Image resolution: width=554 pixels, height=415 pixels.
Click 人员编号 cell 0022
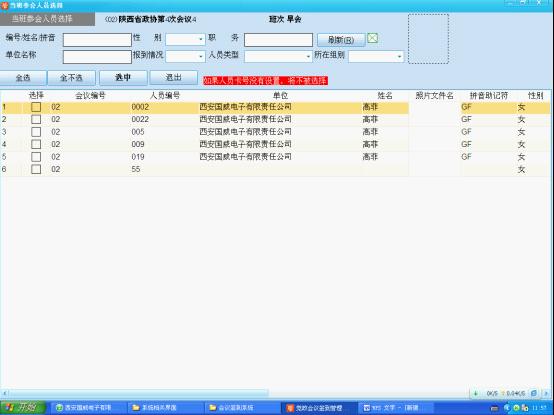[x=140, y=119]
